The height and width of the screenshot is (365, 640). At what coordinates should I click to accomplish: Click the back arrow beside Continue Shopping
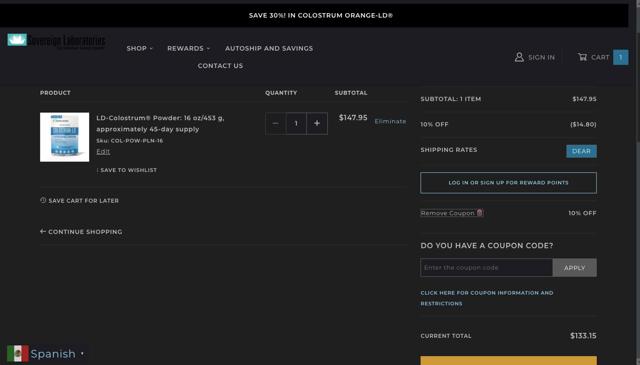coord(43,231)
